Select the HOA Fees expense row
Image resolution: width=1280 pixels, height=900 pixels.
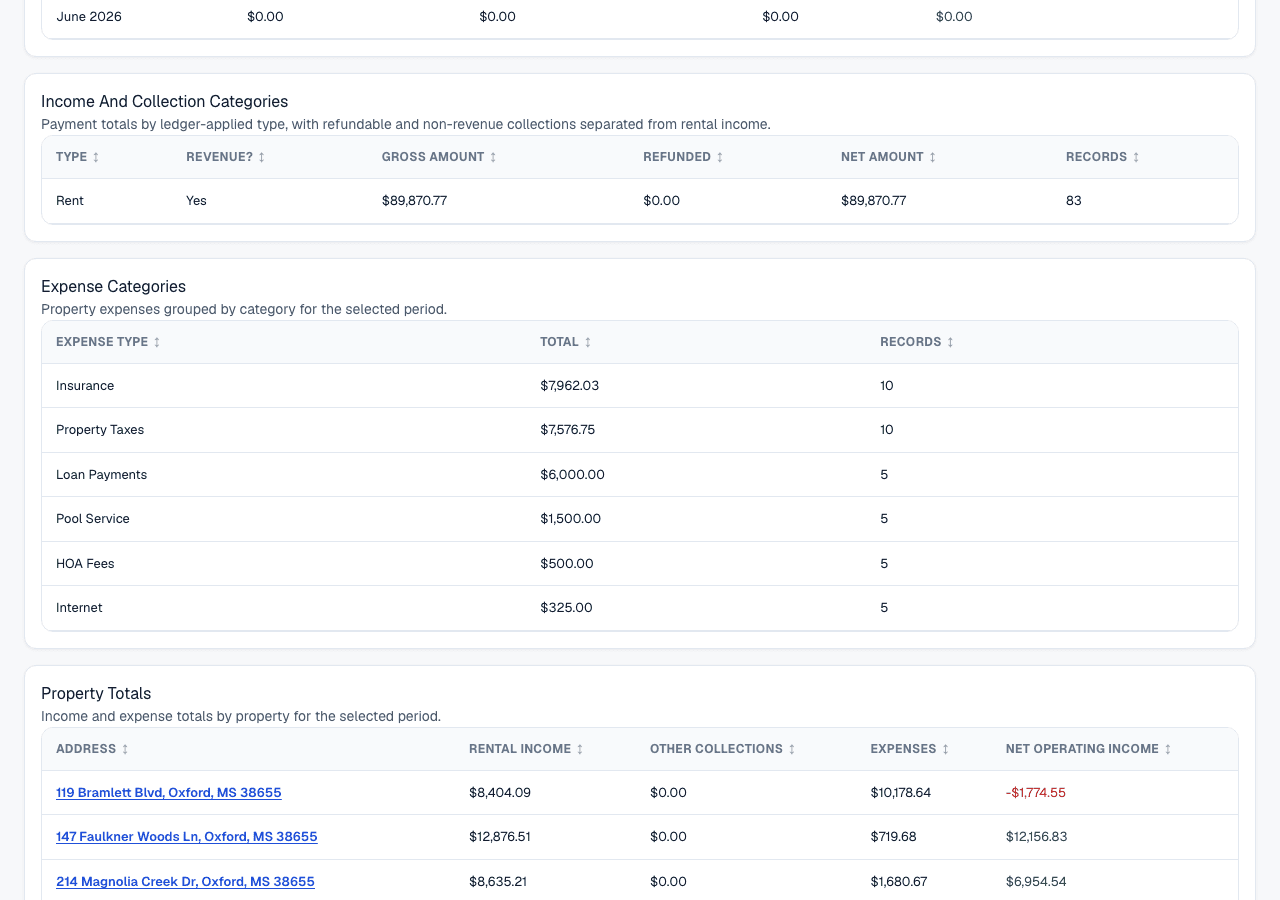coord(640,564)
